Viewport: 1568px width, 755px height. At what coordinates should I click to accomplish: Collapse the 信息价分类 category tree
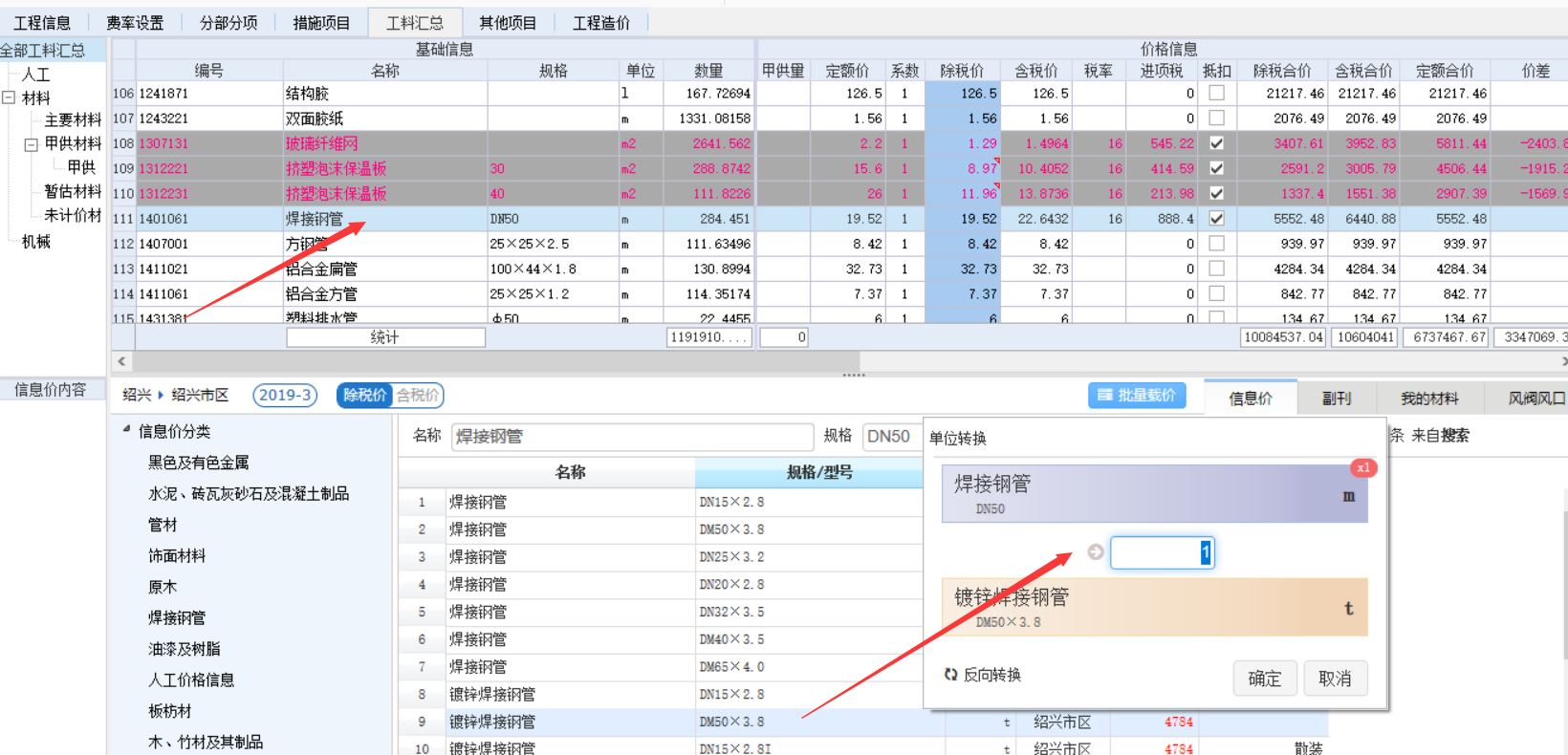click(x=126, y=430)
